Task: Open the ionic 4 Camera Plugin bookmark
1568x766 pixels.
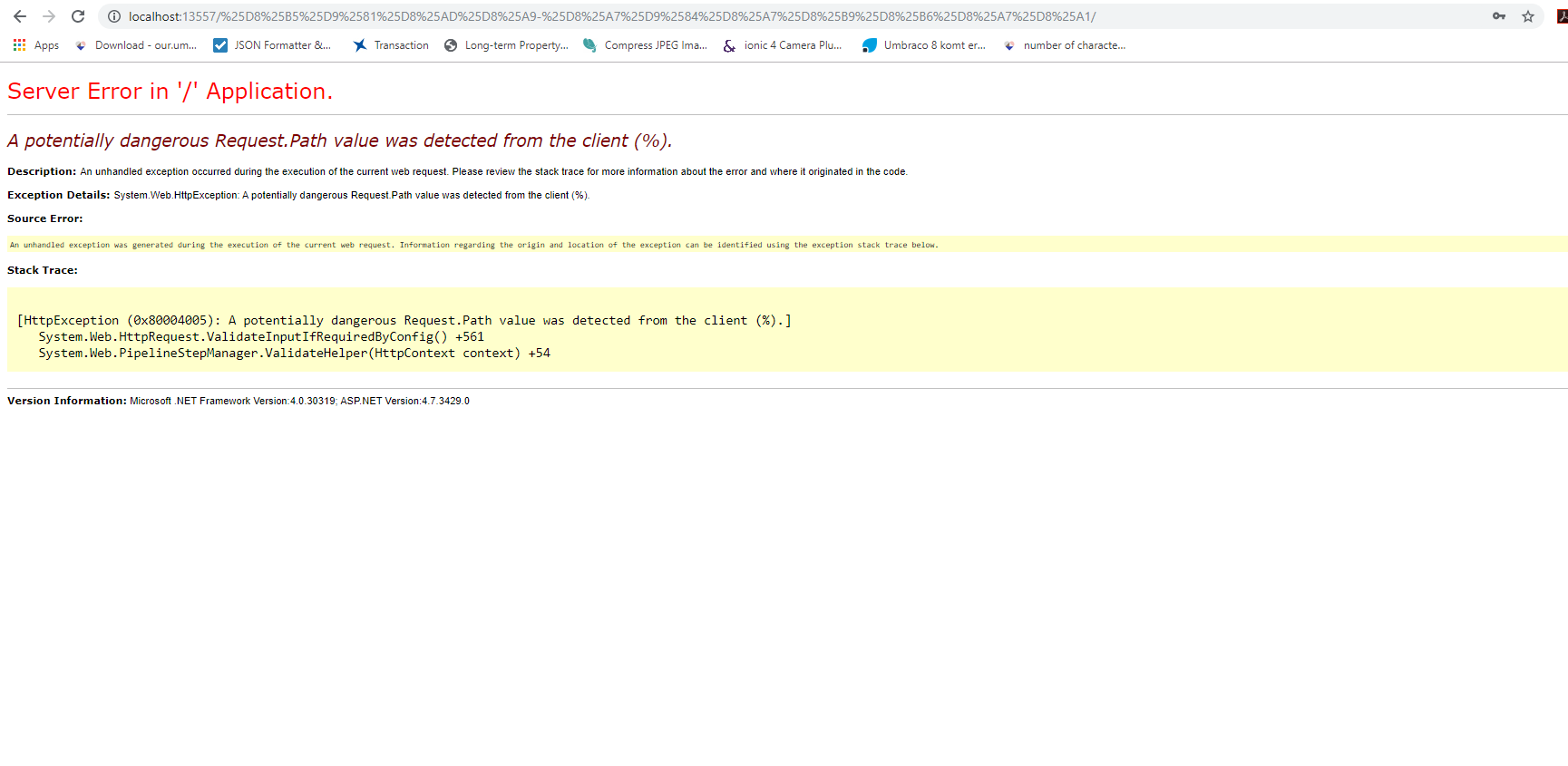Action: click(783, 45)
